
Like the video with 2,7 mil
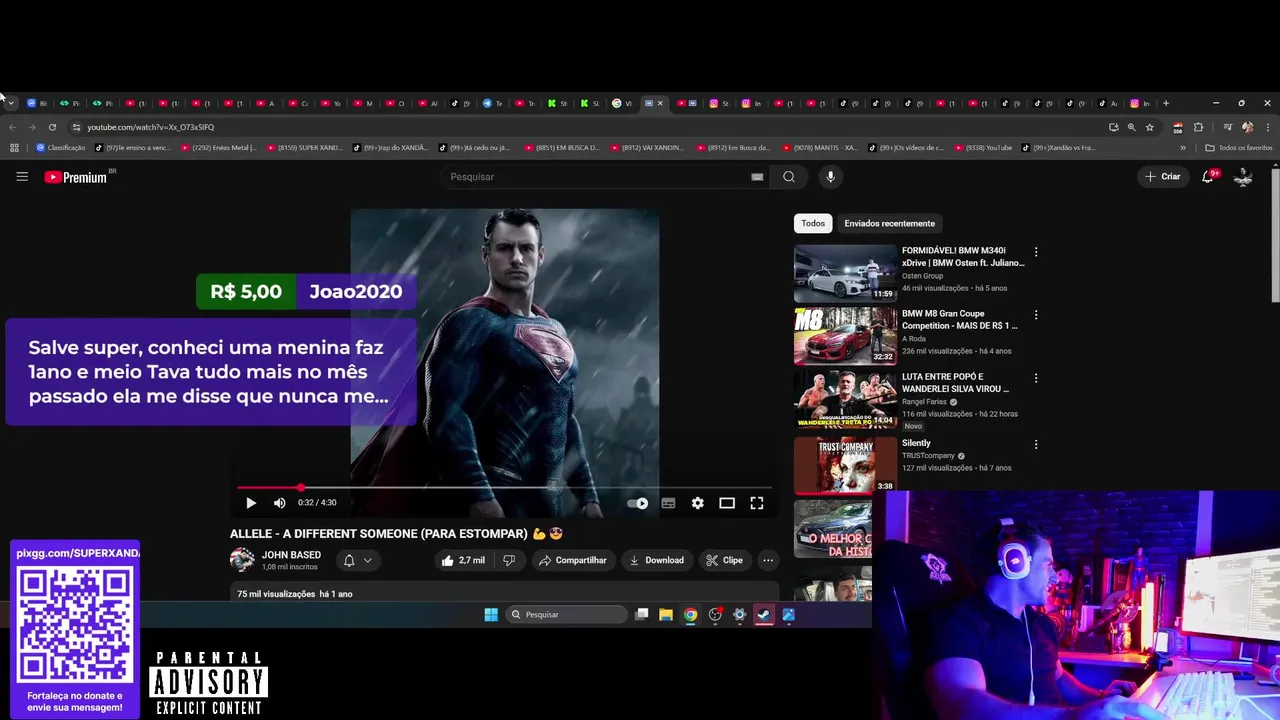(463, 560)
